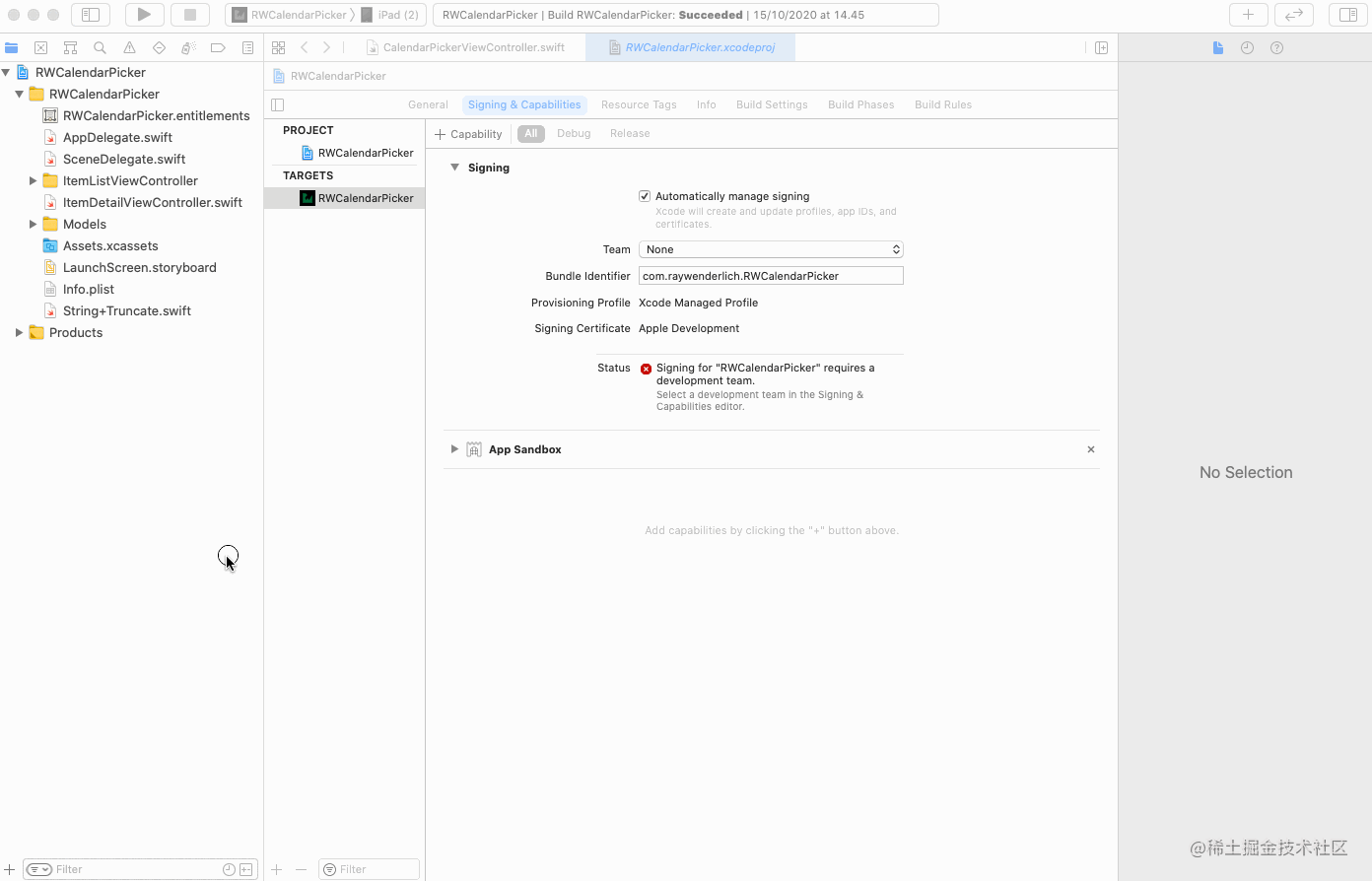
Task: Open AppDelegate.swift in the navigator
Action: 117,137
